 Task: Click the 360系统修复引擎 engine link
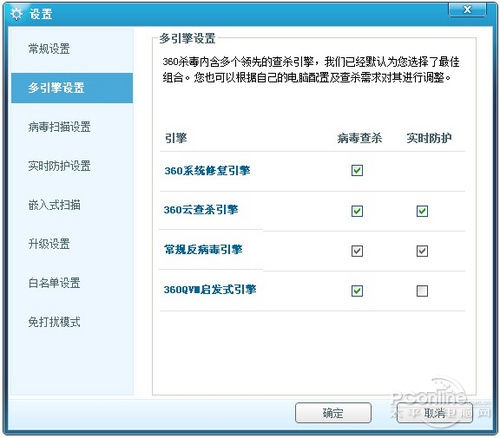tap(207, 171)
